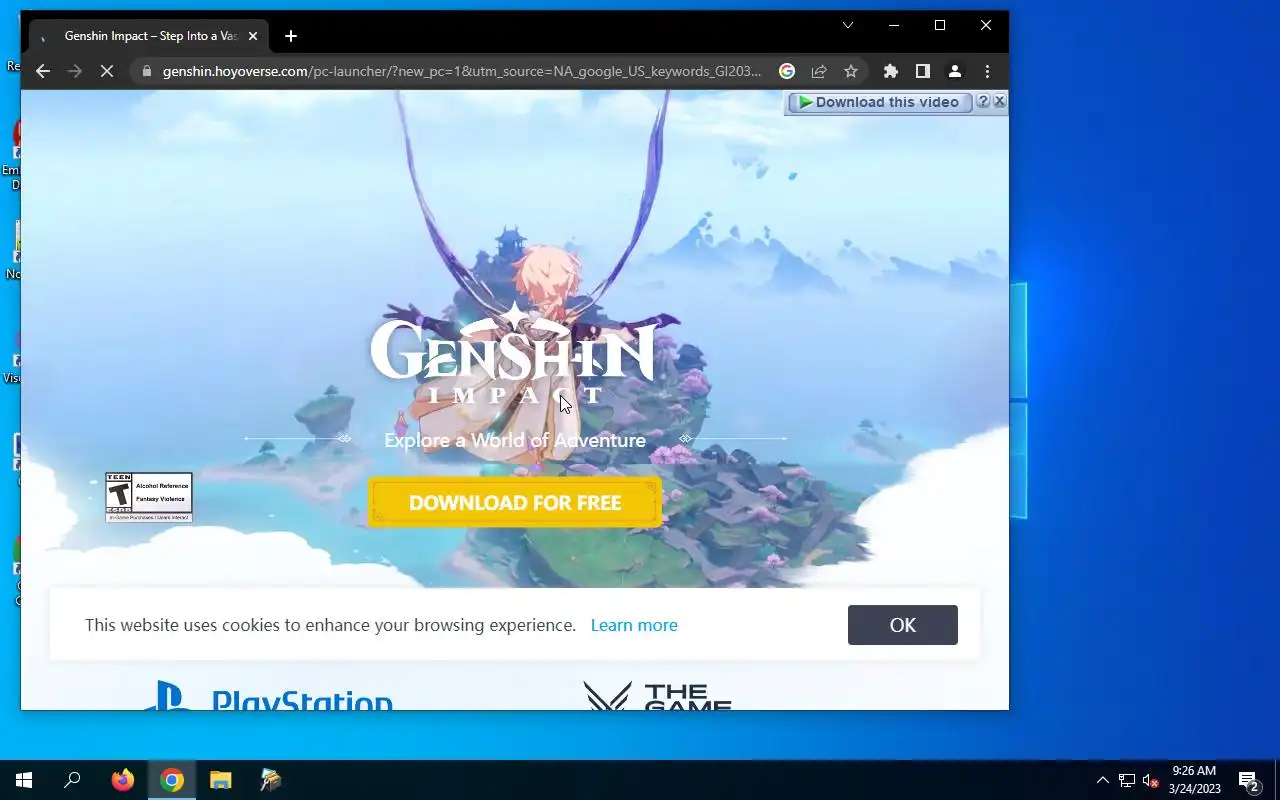
Task: Click the lock icon in address bar
Action: [x=147, y=71]
